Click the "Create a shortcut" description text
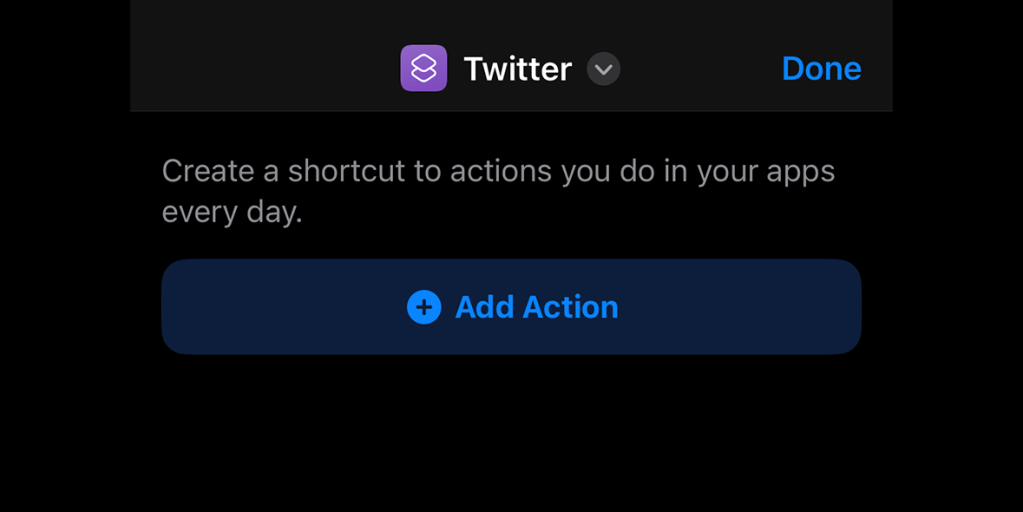 tap(498, 191)
